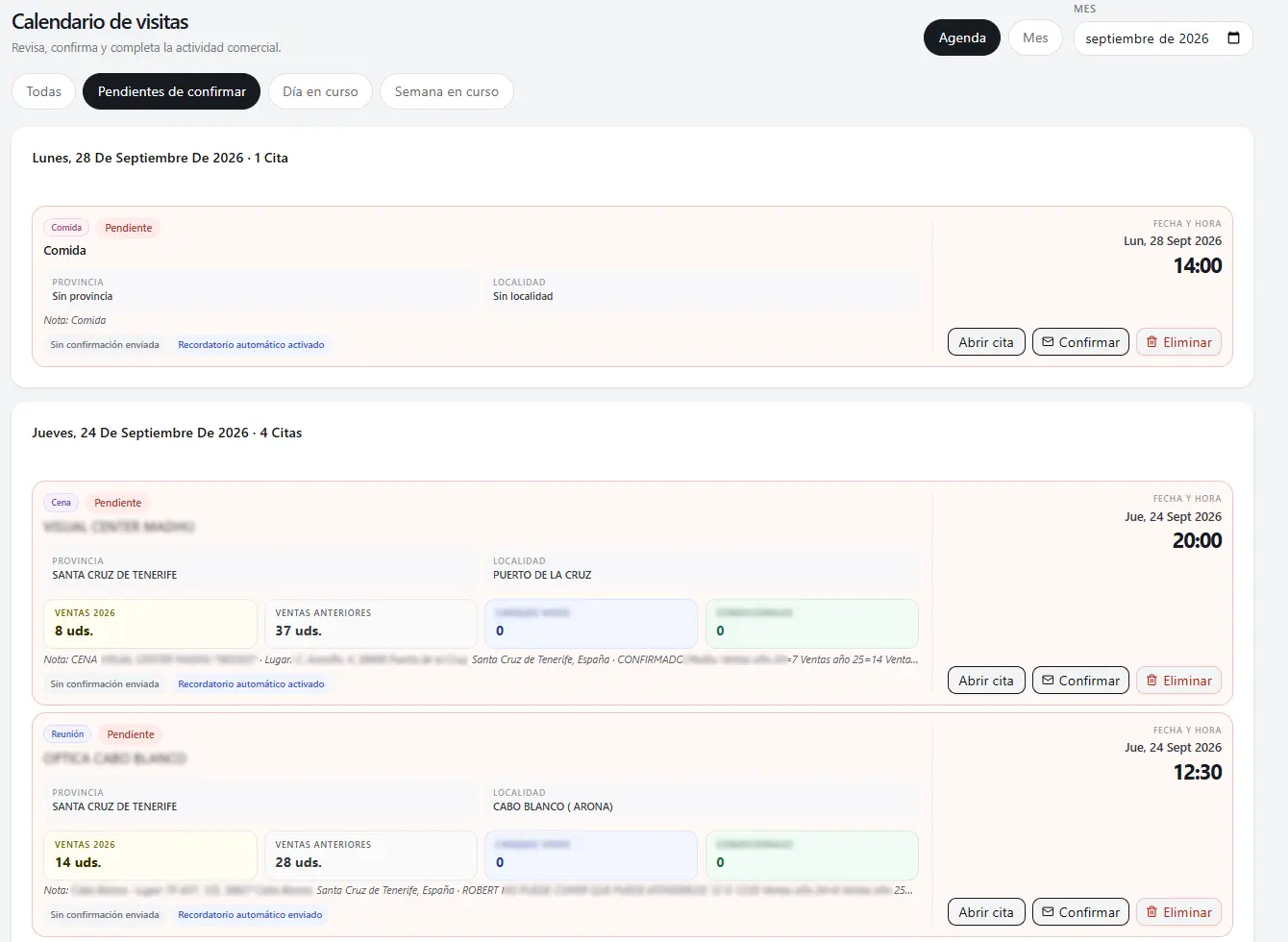This screenshot has height=942, width=1288.
Task: Click localidad 'CABO BLANCO ( ARONA)'
Action: pyautogui.click(x=553, y=806)
